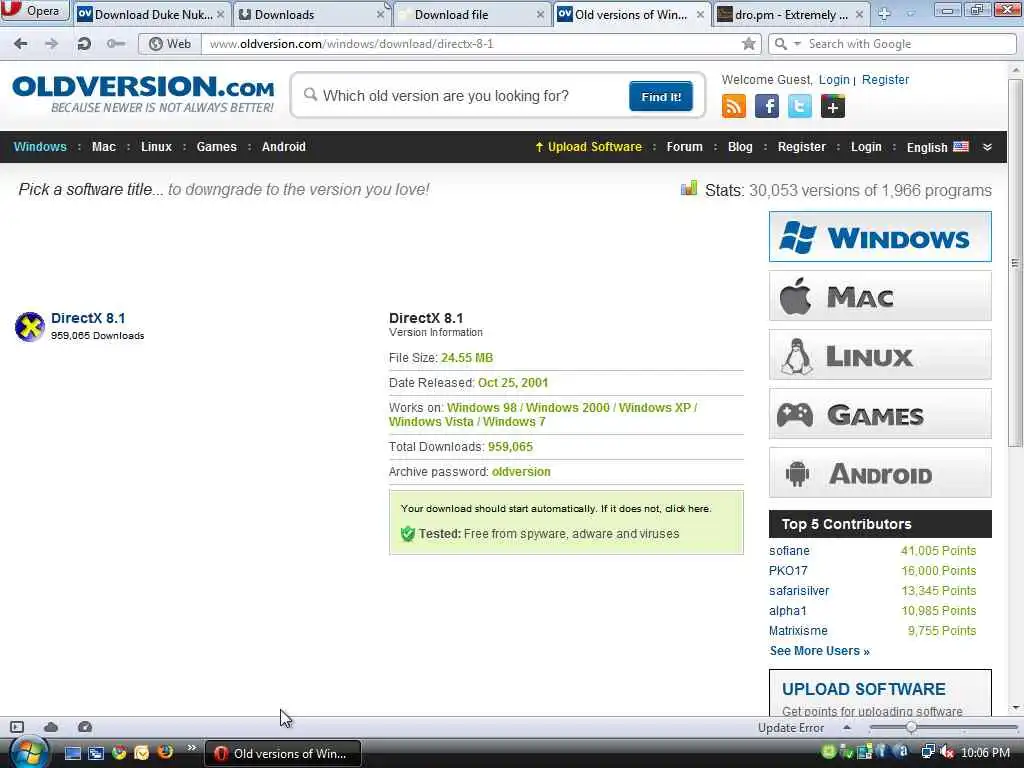Open the Opera menu button

(x=34, y=11)
